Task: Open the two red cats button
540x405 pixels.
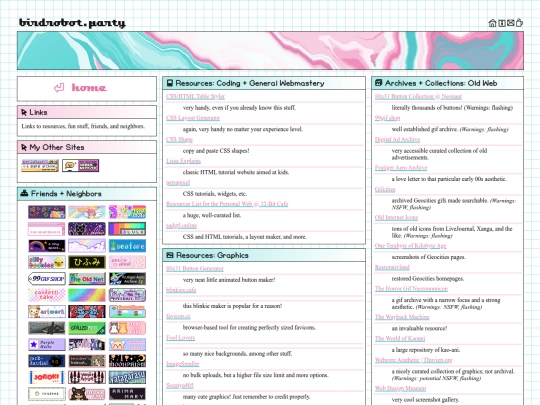Action: [87, 312]
